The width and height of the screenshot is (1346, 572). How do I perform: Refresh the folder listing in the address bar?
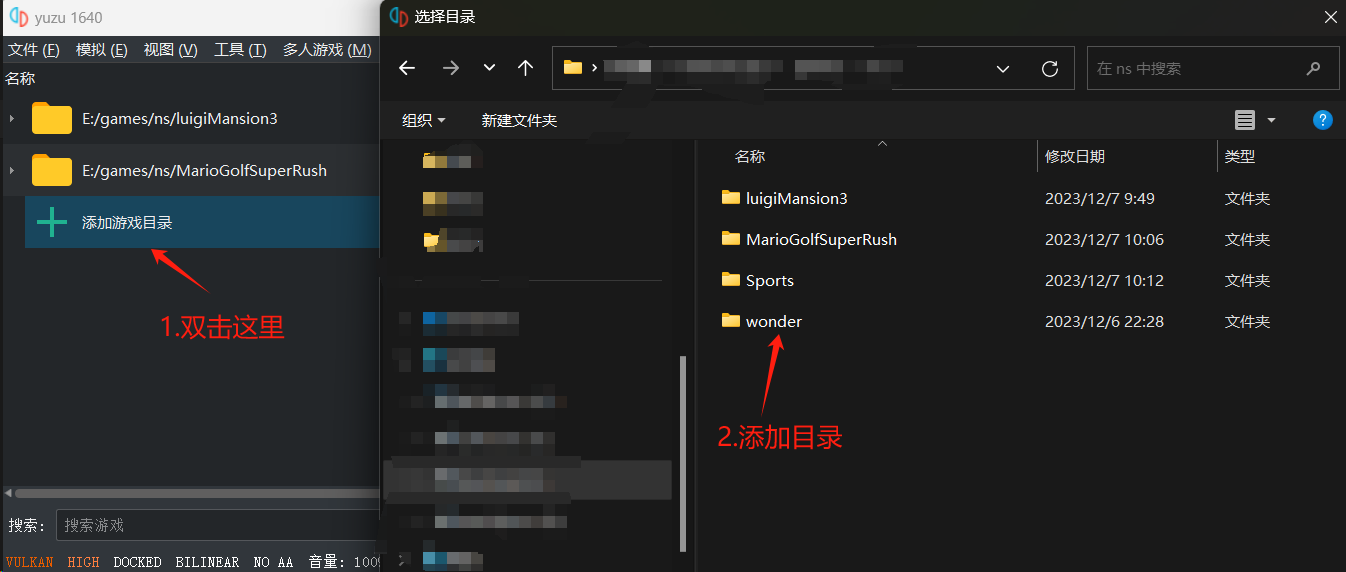coord(1049,68)
